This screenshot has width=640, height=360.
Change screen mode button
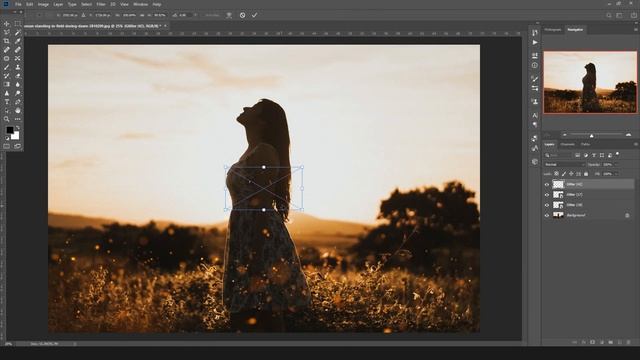(18, 146)
